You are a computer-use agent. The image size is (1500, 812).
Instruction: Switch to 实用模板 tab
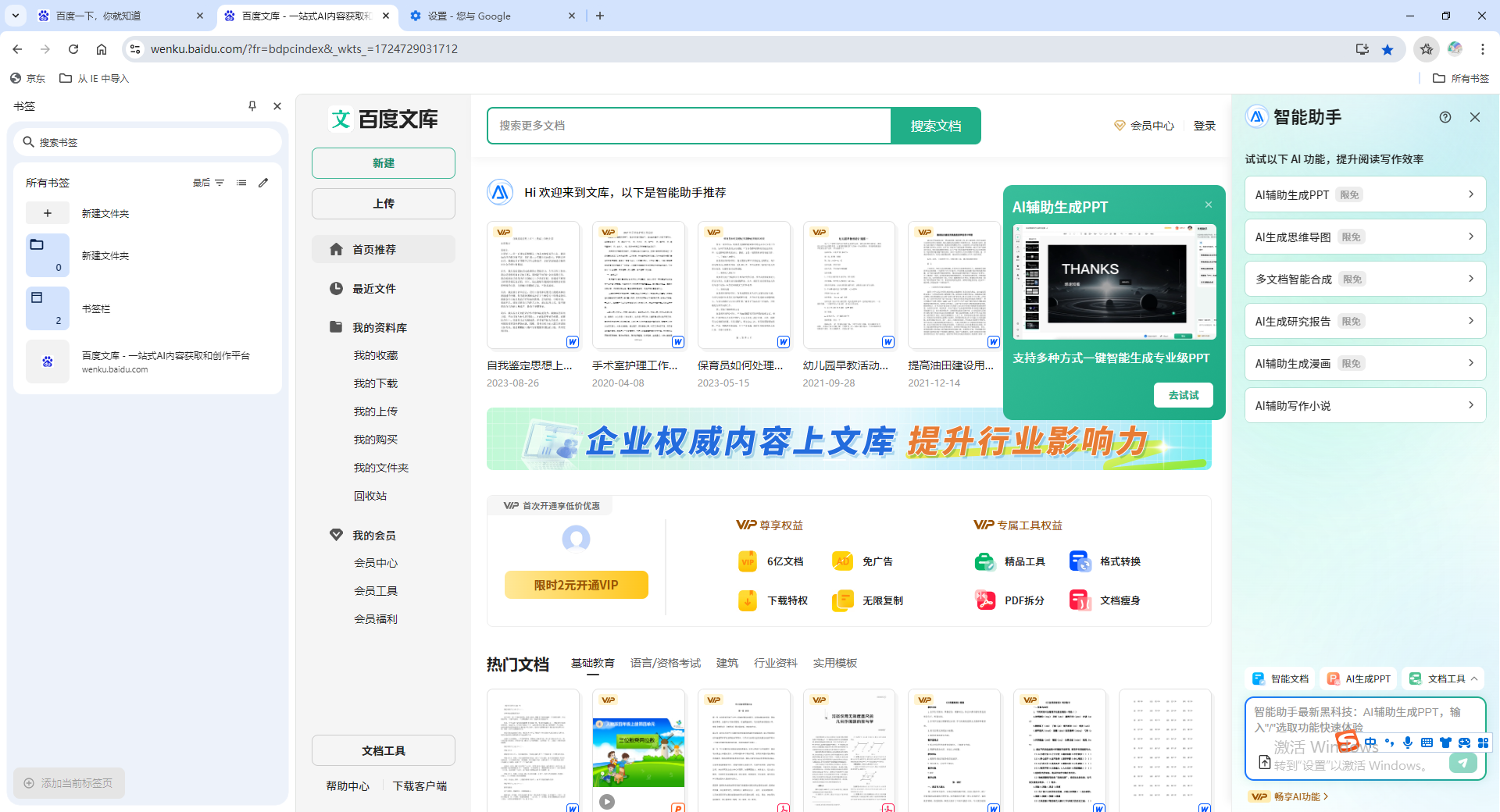pyautogui.click(x=835, y=663)
